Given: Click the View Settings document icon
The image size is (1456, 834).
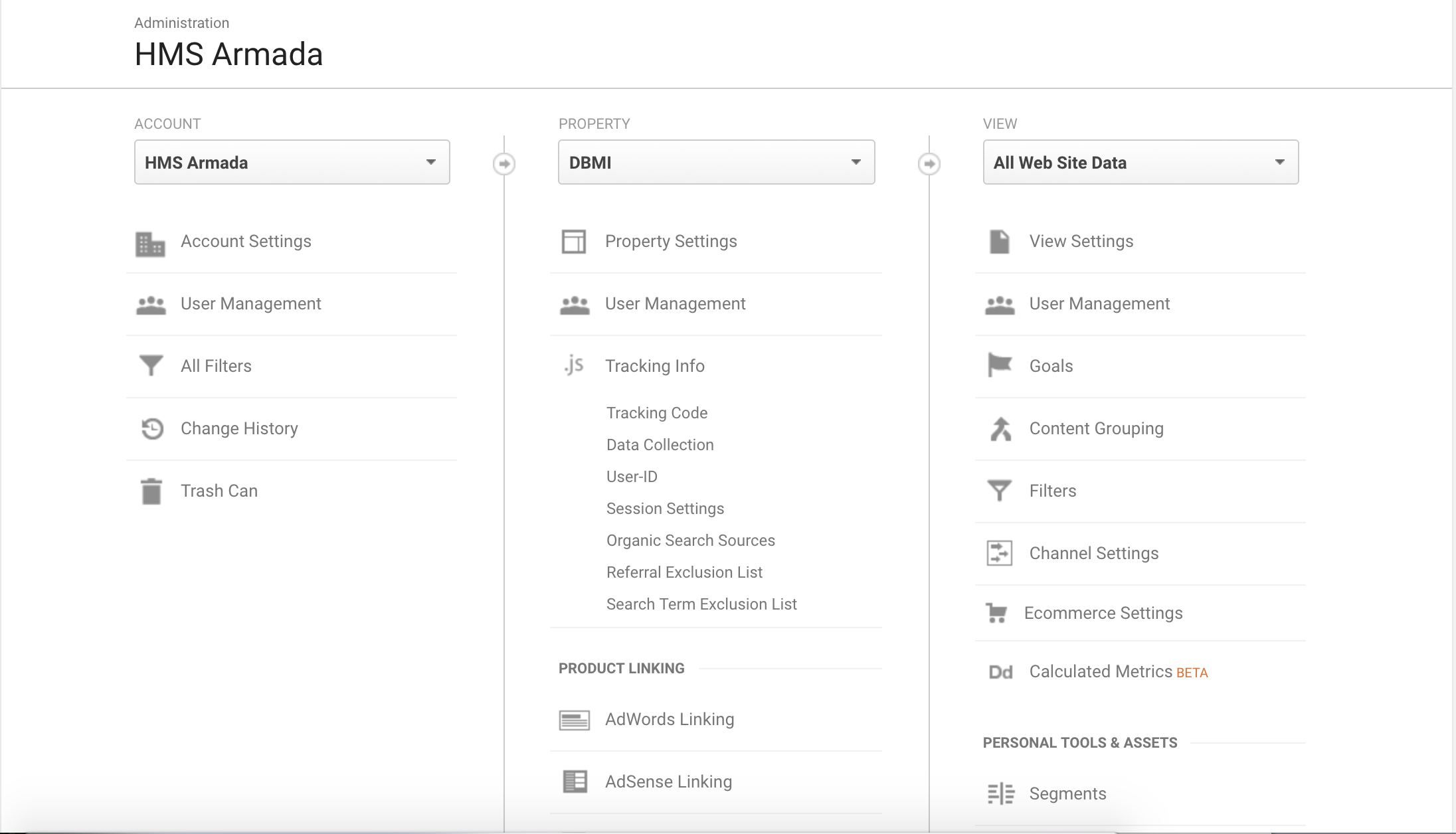Looking at the screenshot, I should [1000, 242].
